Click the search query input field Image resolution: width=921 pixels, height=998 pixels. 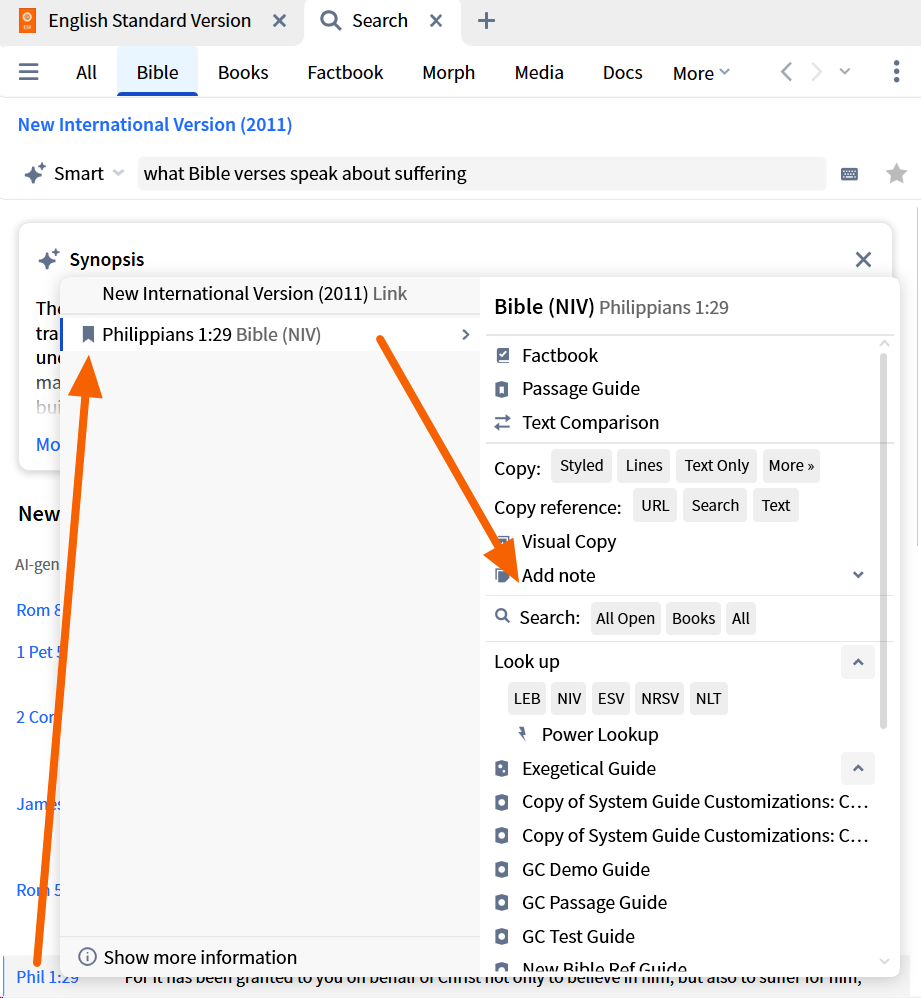point(482,173)
